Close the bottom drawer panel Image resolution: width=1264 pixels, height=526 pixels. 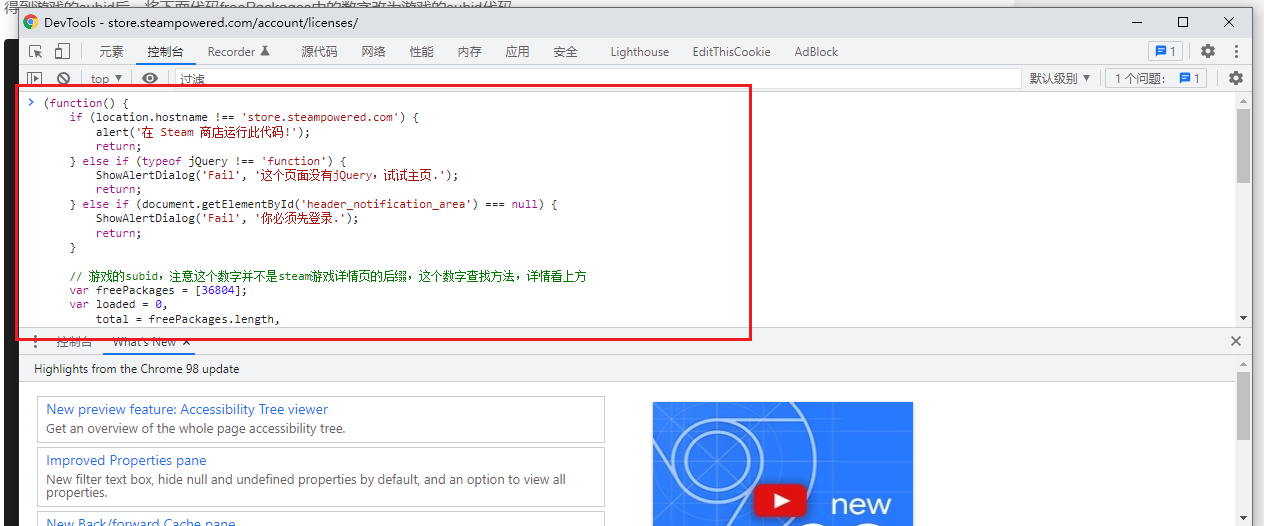[x=1236, y=342]
